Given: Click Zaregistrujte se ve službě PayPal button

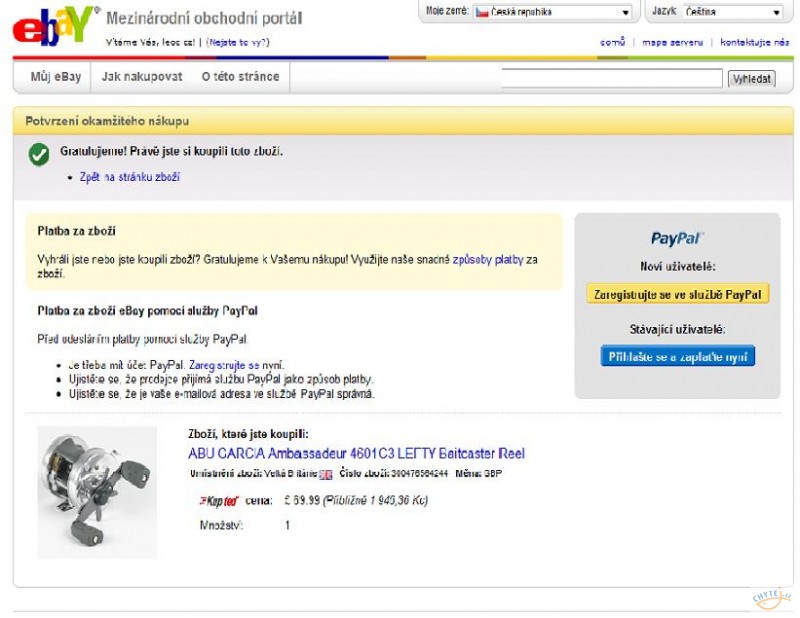Looking at the screenshot, I should tap(678, 294).
